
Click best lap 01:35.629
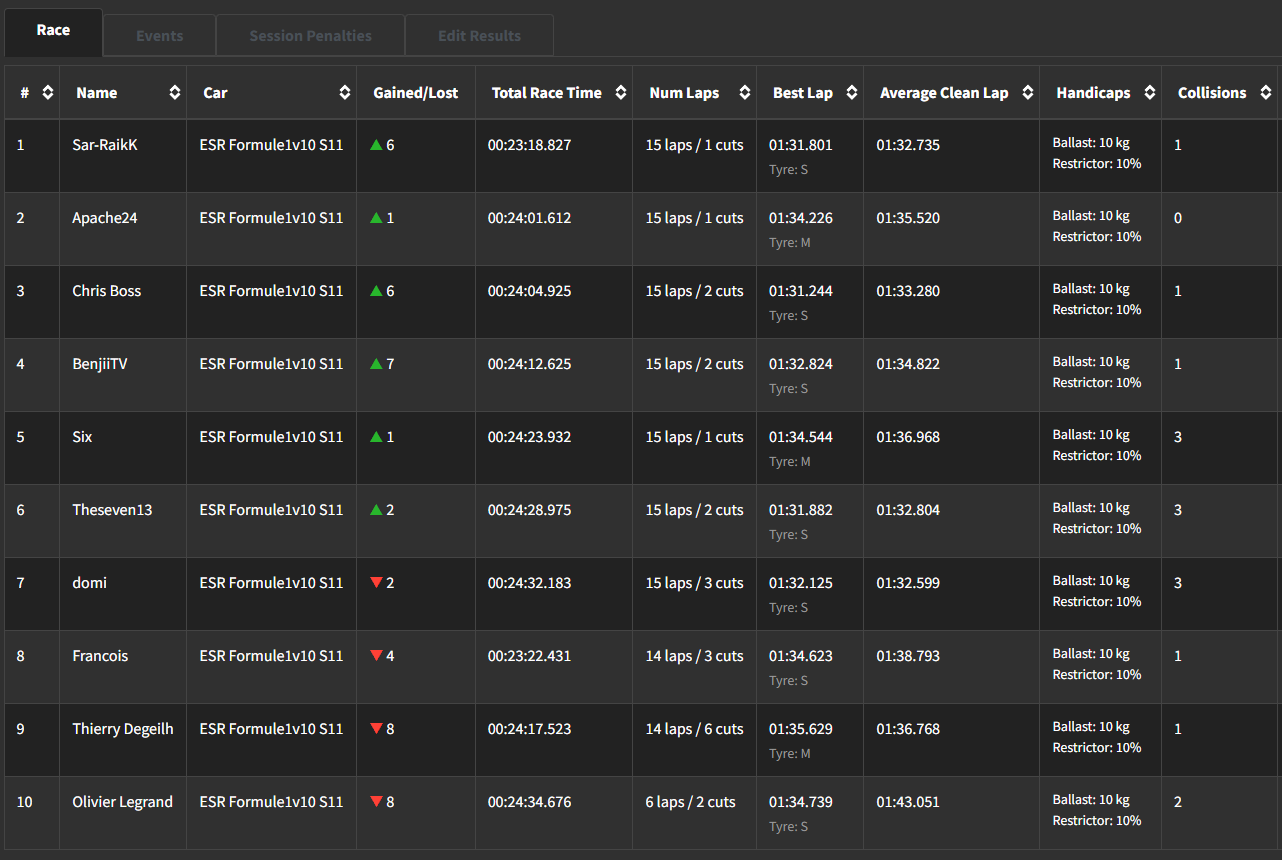pyautogui.click(x=801, y=729)
